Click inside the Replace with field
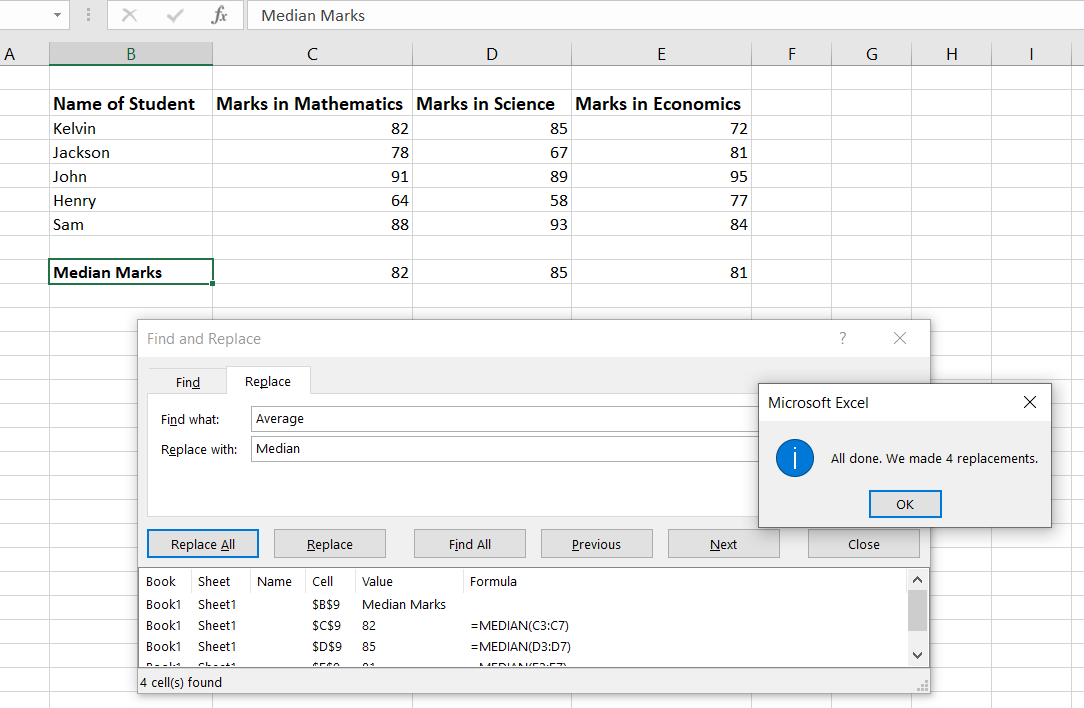This screenshot has height=708, width=1084. (x=500, y=449)
